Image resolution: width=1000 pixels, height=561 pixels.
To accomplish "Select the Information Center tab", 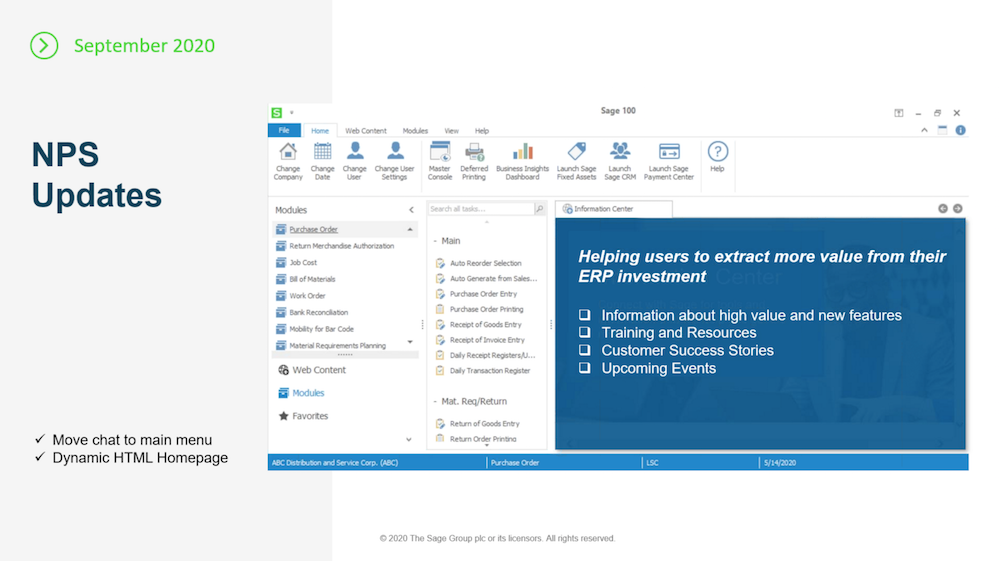I will click(x=614, y=209).
